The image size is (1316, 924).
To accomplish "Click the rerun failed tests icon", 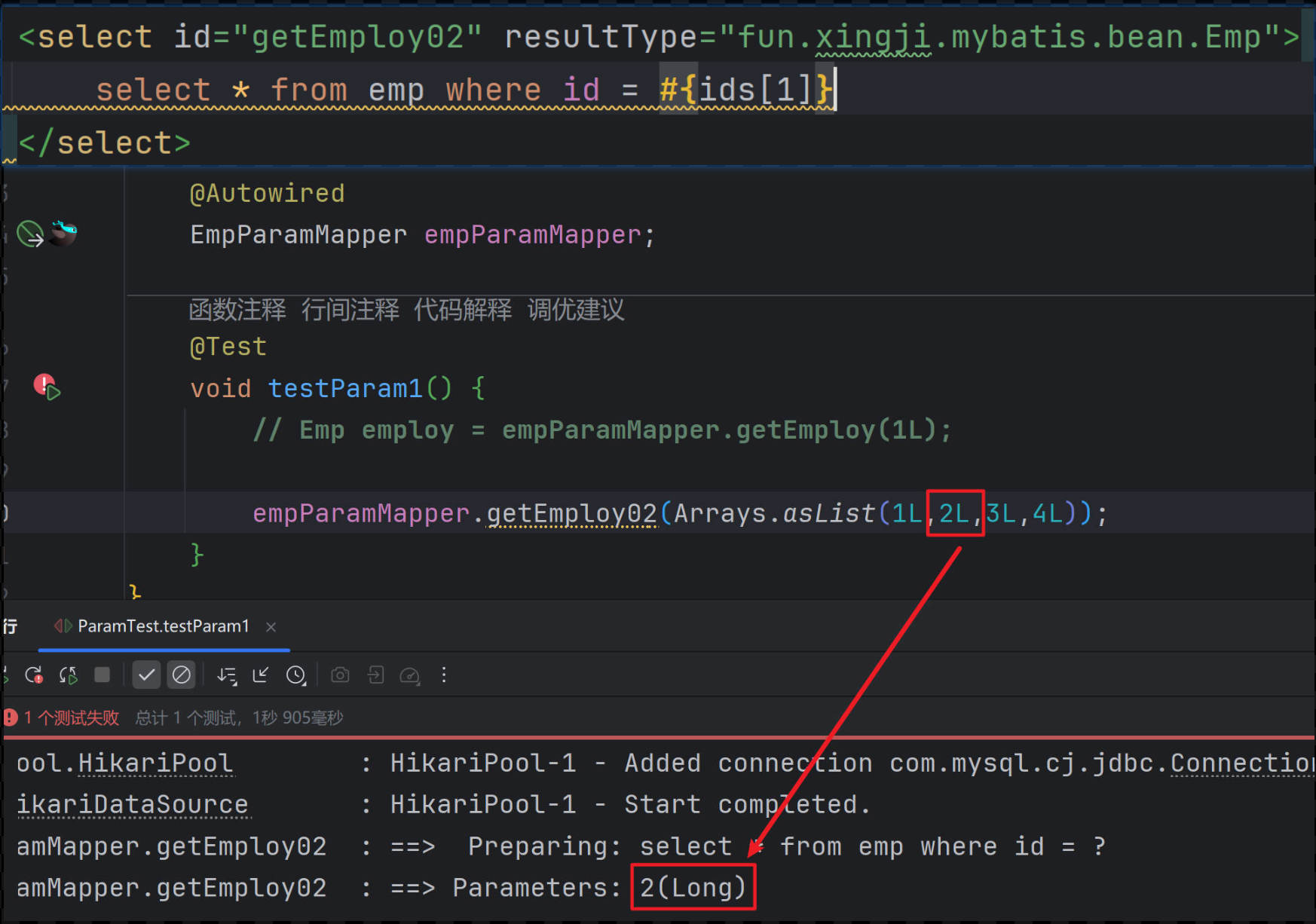I will pos(34,675).
